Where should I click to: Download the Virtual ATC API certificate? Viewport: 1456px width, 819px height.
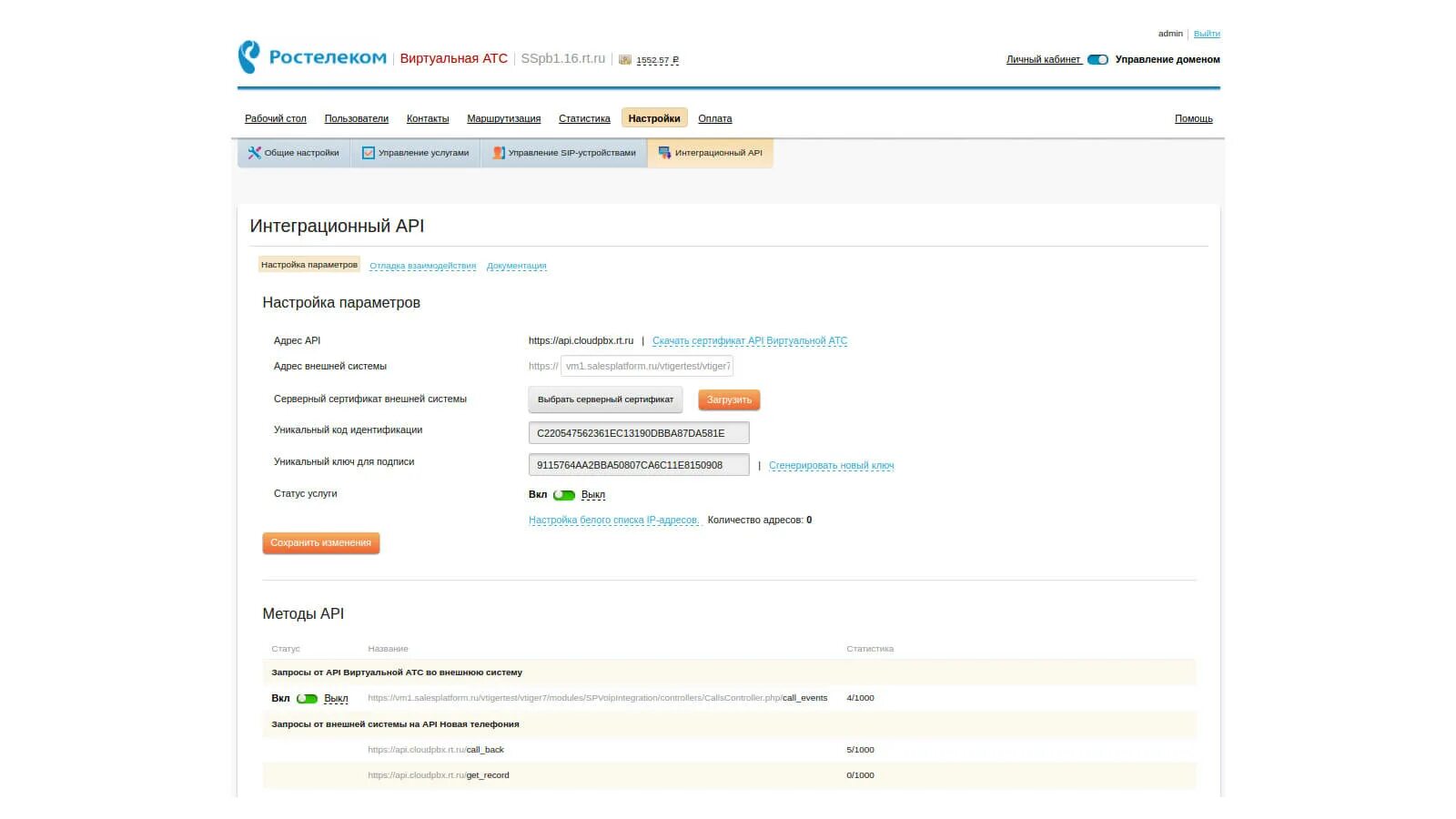pyautogui.click(x=750, y=341)
